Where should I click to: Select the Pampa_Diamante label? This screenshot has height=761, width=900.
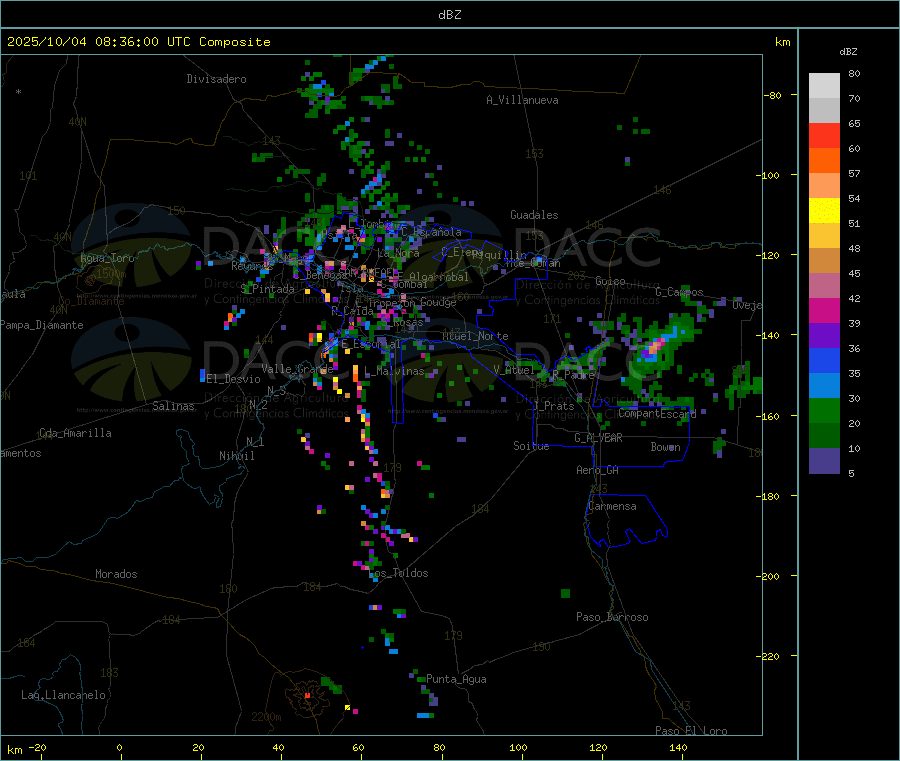click(42, 325)
